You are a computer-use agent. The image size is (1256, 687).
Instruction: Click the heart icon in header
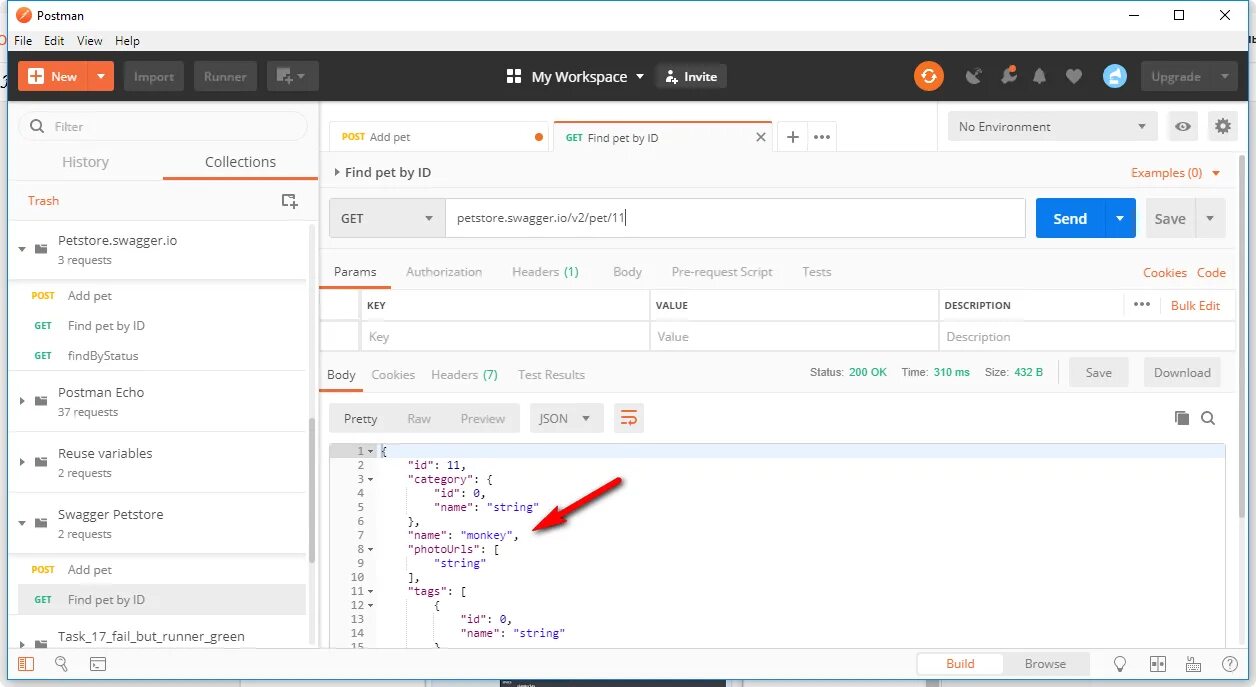click(1074, 76)
